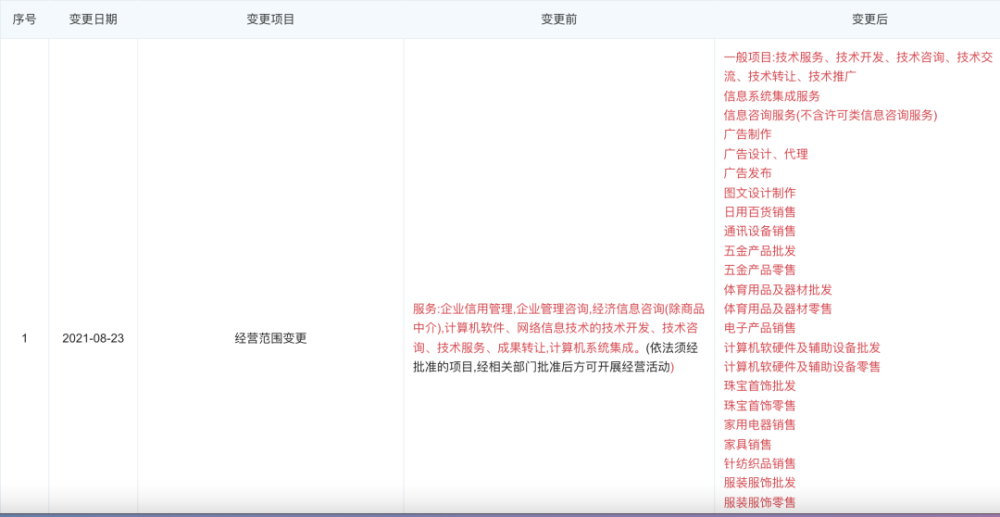1000x517 pixels.
Task: Click the line 信息系统集成服务
Action: (772, 96)
